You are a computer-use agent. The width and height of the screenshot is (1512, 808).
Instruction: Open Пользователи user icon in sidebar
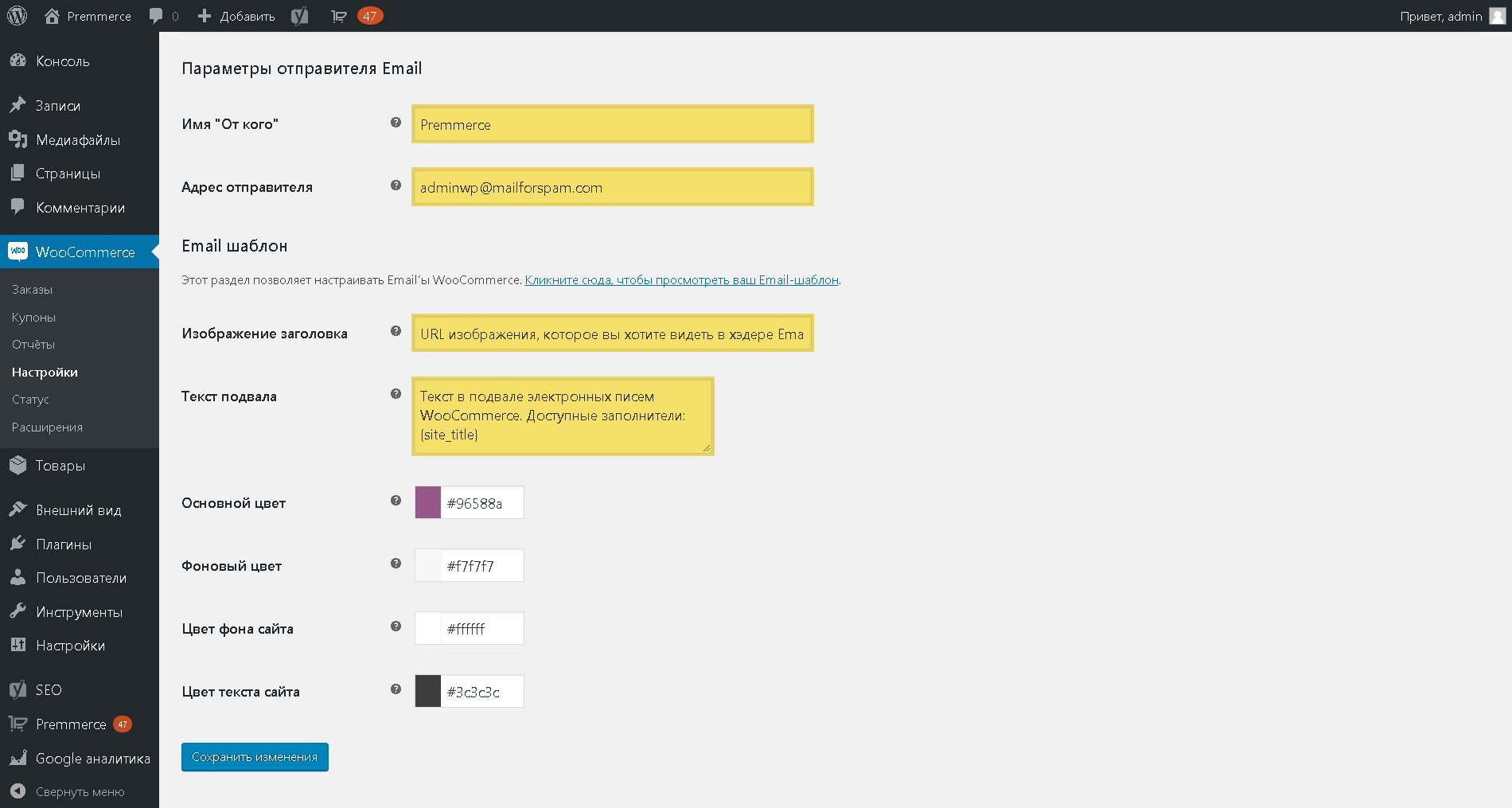coord(18,577)
